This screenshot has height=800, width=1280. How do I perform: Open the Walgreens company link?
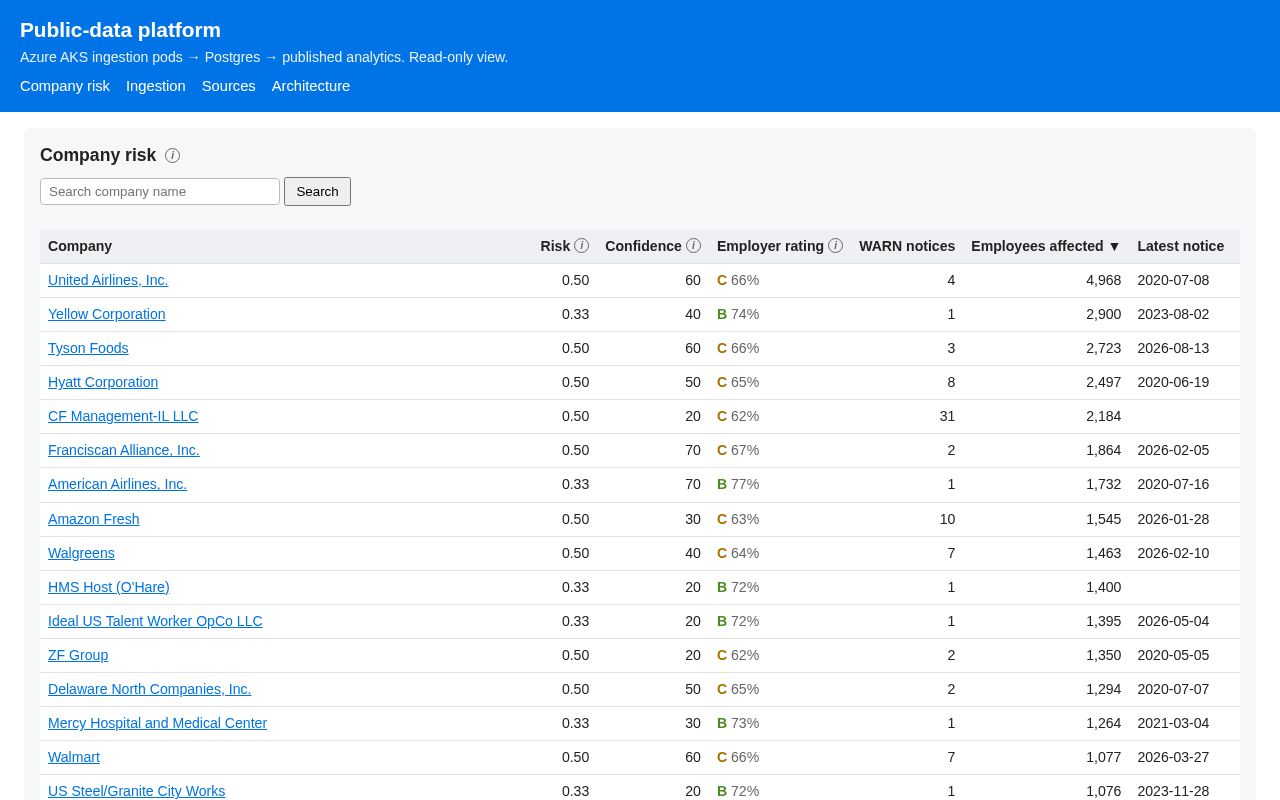click(x=81, y=553)
